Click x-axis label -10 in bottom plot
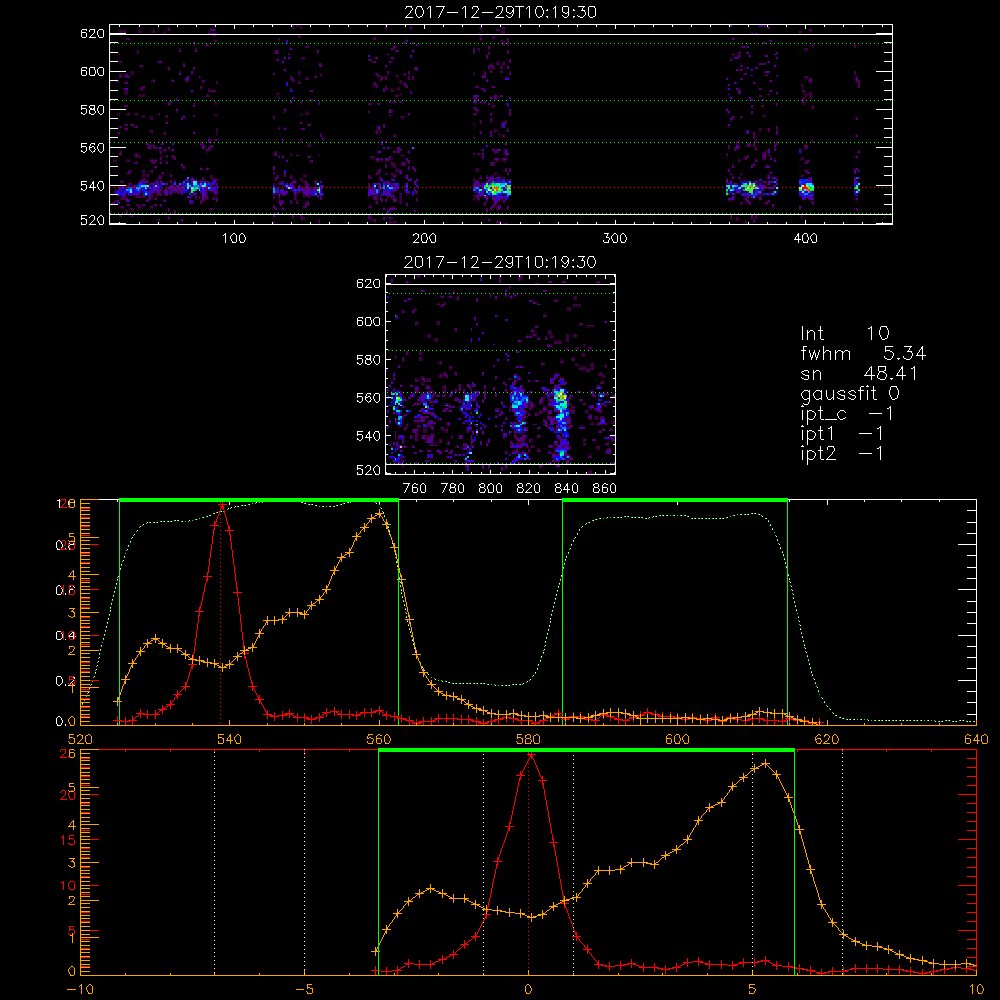 80,989
